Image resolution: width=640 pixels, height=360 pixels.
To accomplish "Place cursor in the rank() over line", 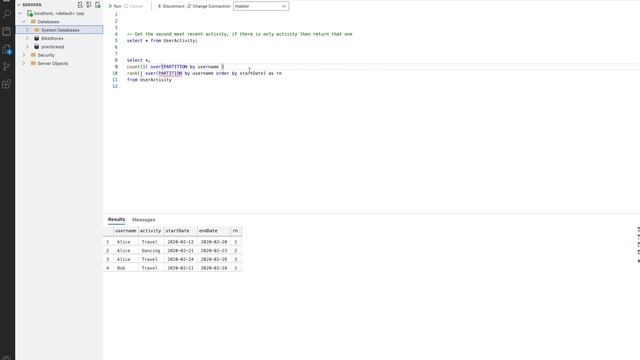I will tap(204, 73).
